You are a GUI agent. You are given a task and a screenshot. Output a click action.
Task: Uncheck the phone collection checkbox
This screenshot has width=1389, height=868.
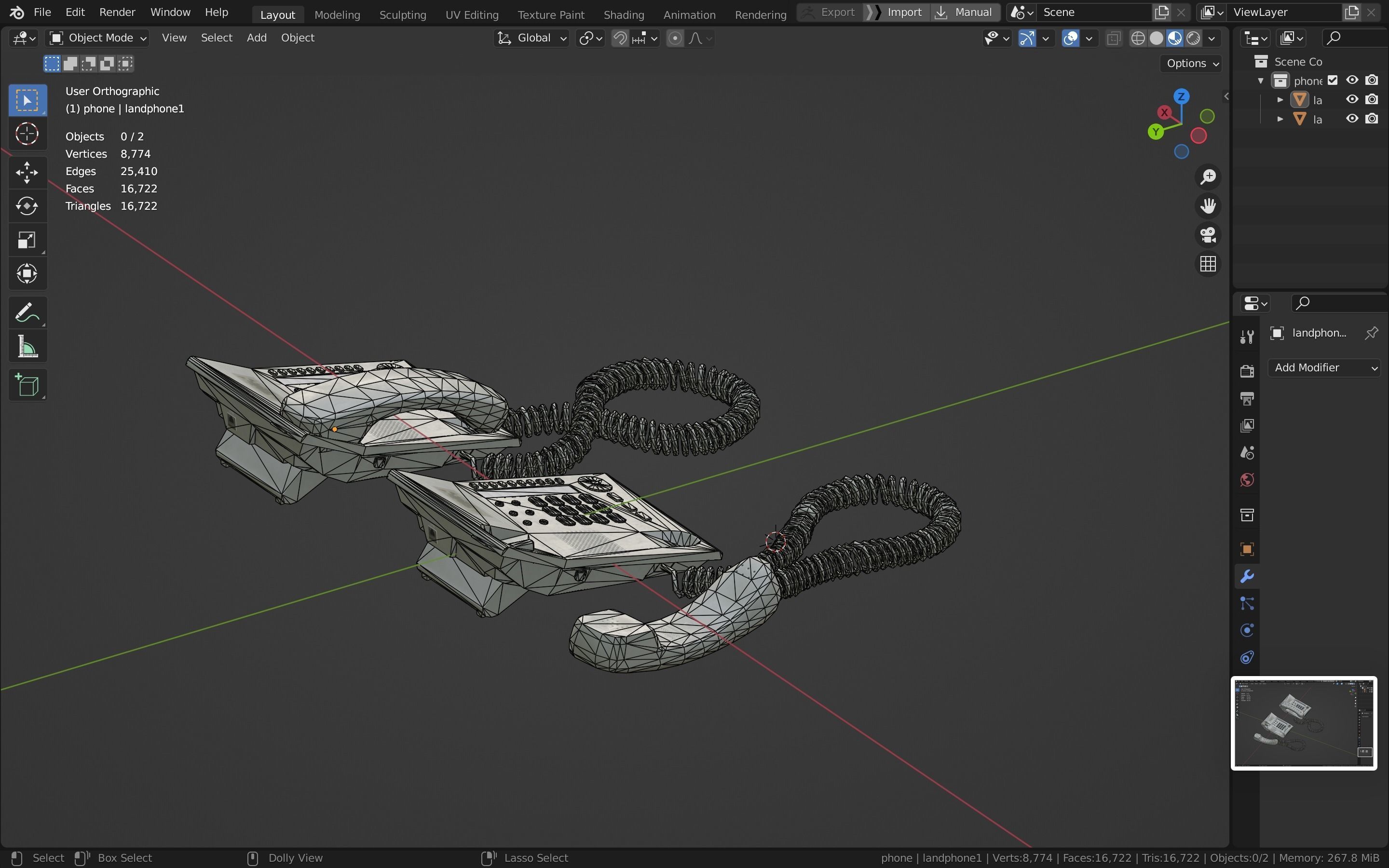tap(1333, 81)
